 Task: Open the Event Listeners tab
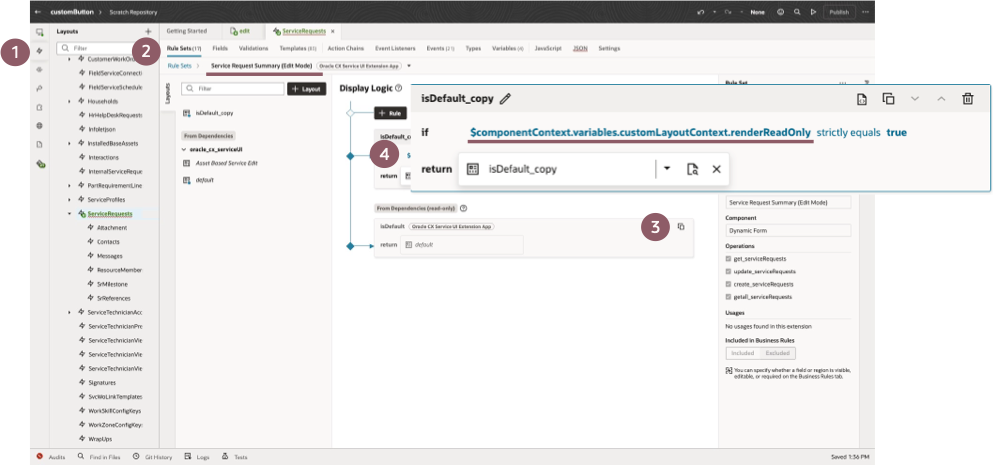tap(395, 48)
